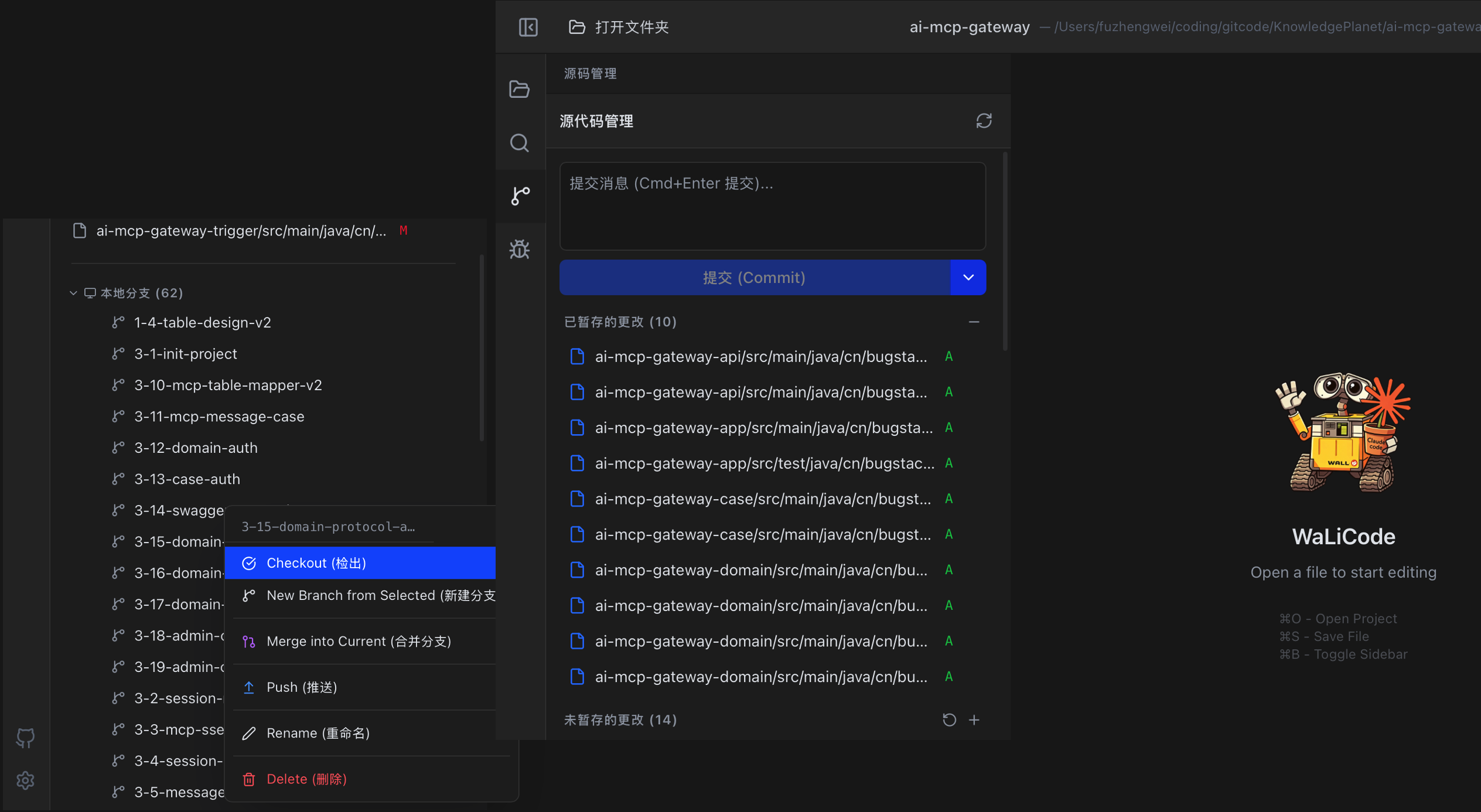Open the file explorer folder icon
The image size is (1481, 812).
tap(519, 89)
